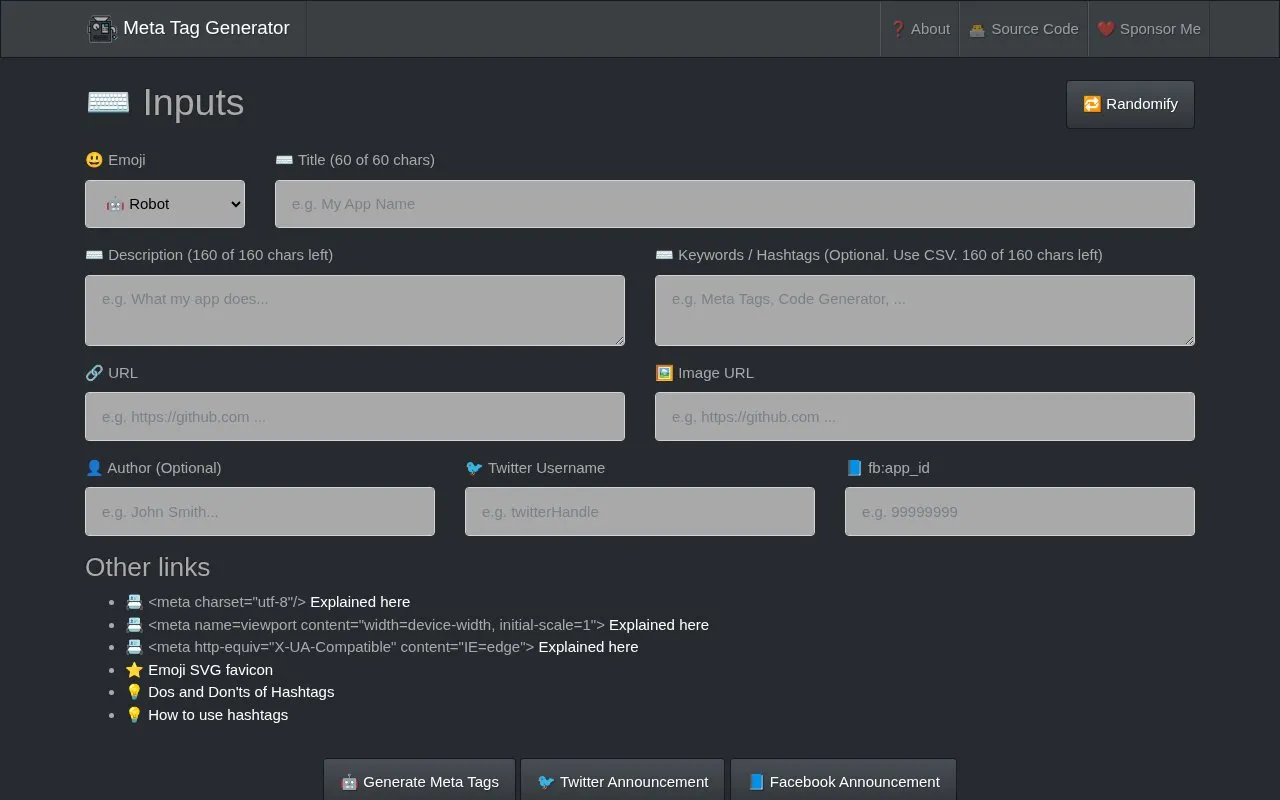The image size is (1280, 800).
Task: Click the smiley icon beside Emoji label
Action: click(x=94, y=160)
